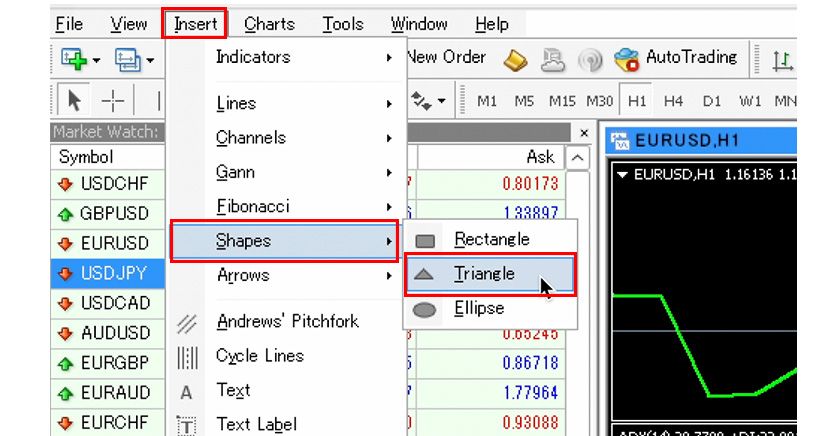Toggle AutoTrading
The width and height of the screenshot is (840, 436).
tap(676, 58)
